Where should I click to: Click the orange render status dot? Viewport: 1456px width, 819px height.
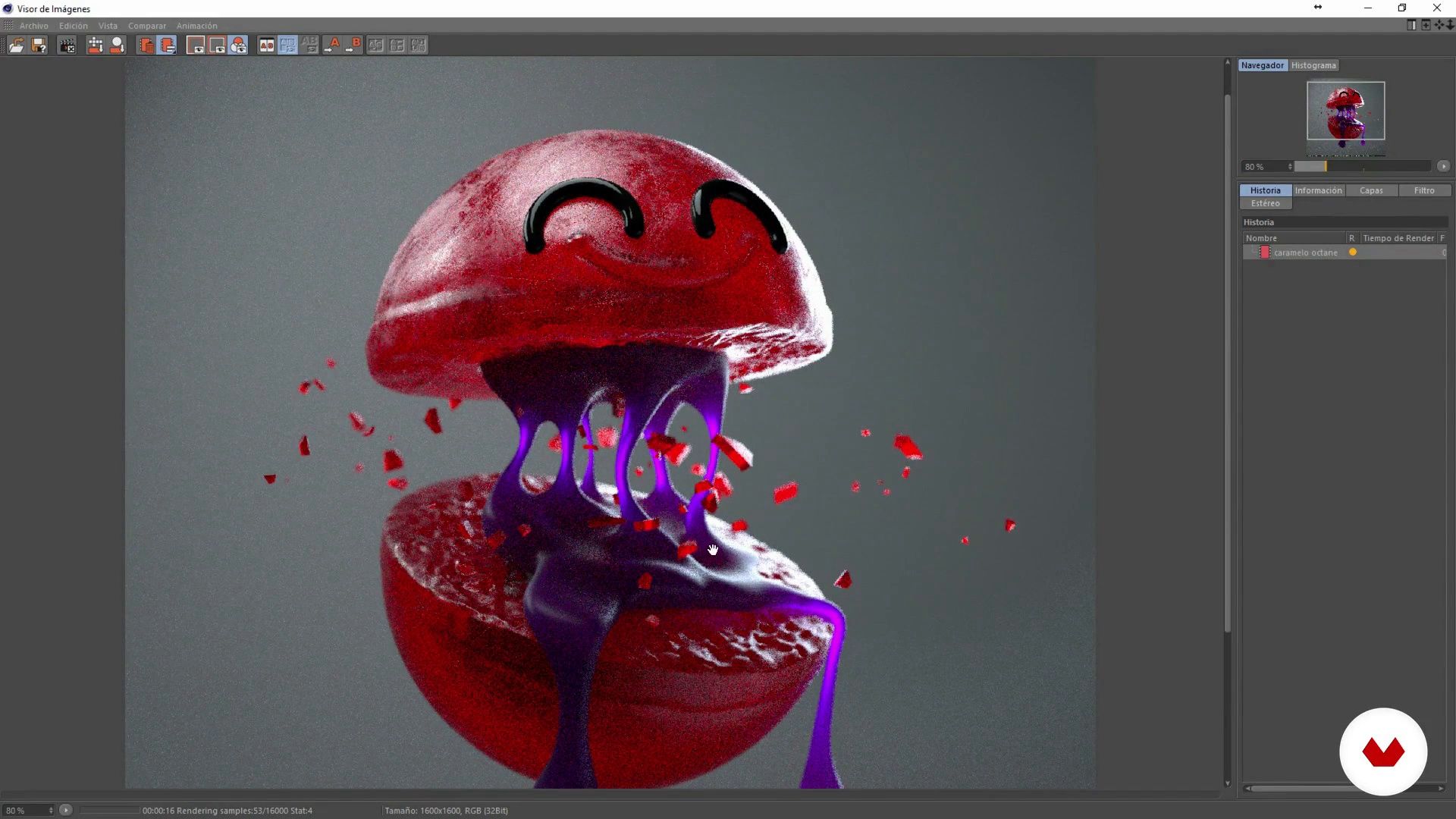click(x=1352, y=253)
